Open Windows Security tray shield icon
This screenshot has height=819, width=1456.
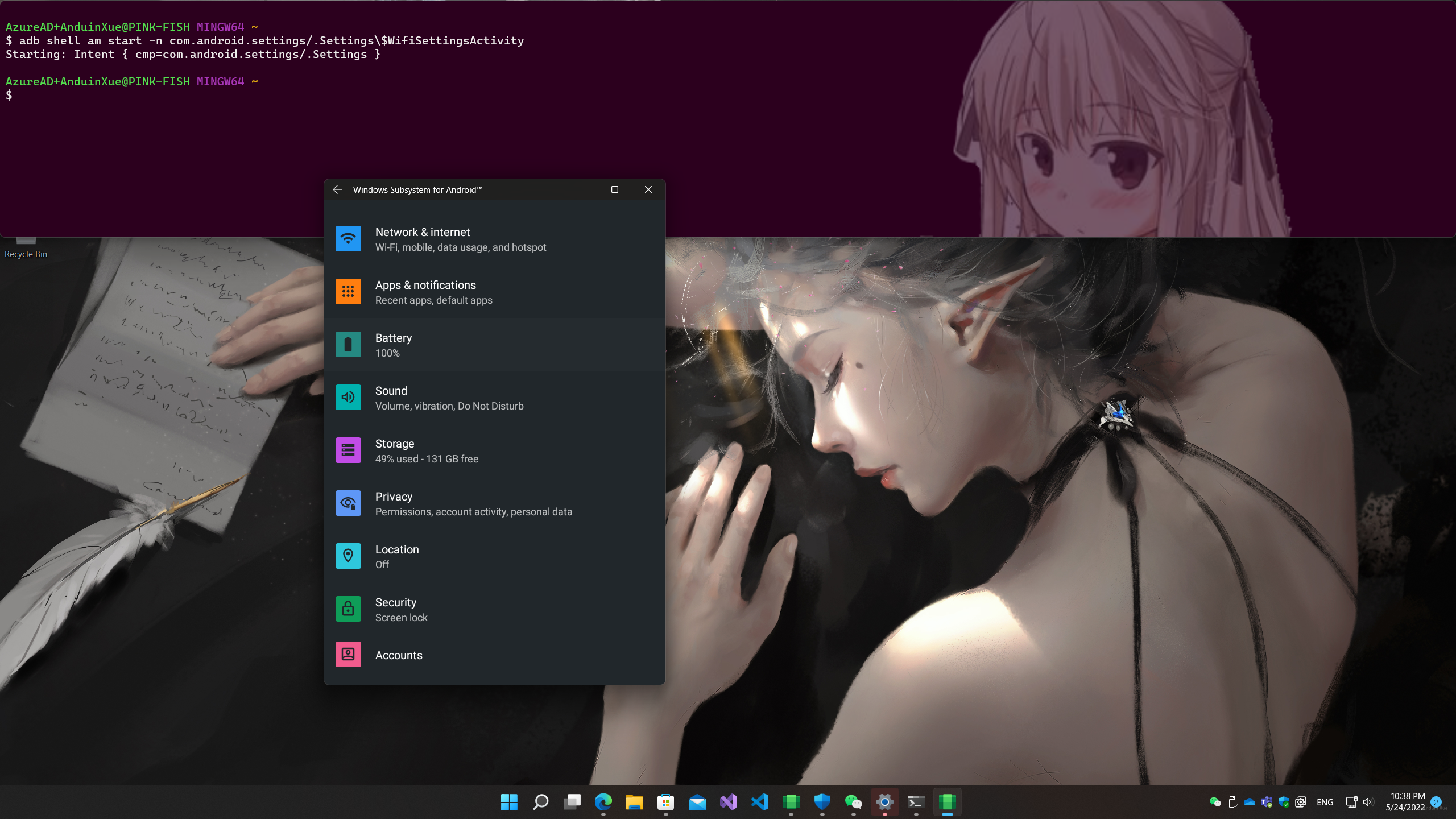(1284, 802)
